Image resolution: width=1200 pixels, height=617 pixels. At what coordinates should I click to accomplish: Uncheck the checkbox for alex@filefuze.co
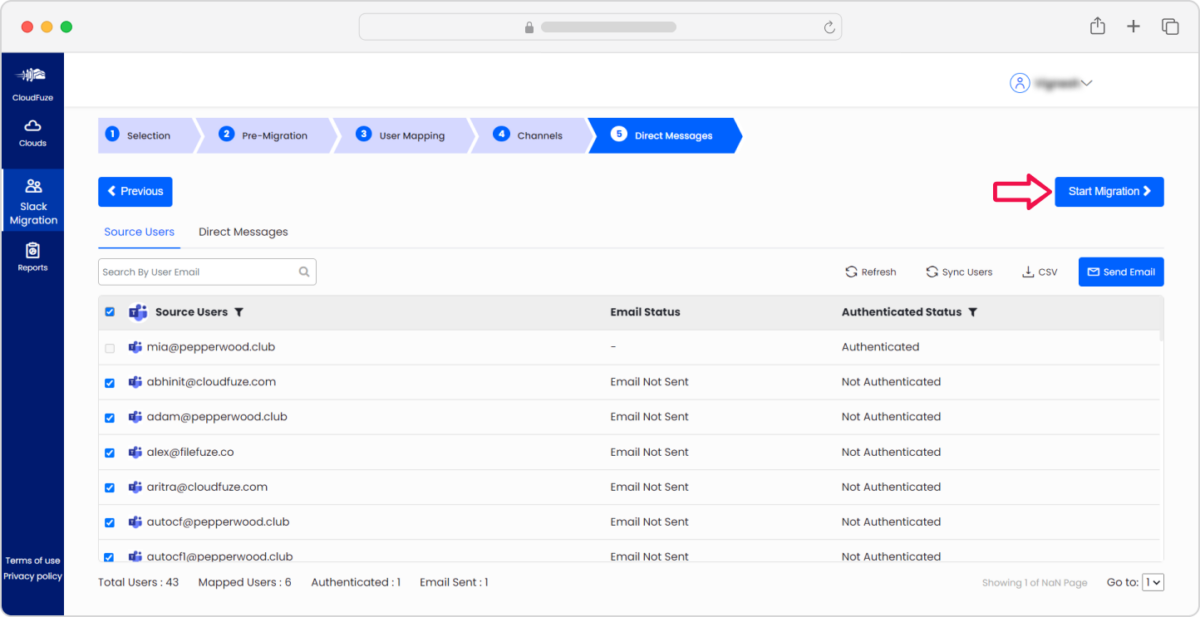pyautogui.click(x=110, y=452)
